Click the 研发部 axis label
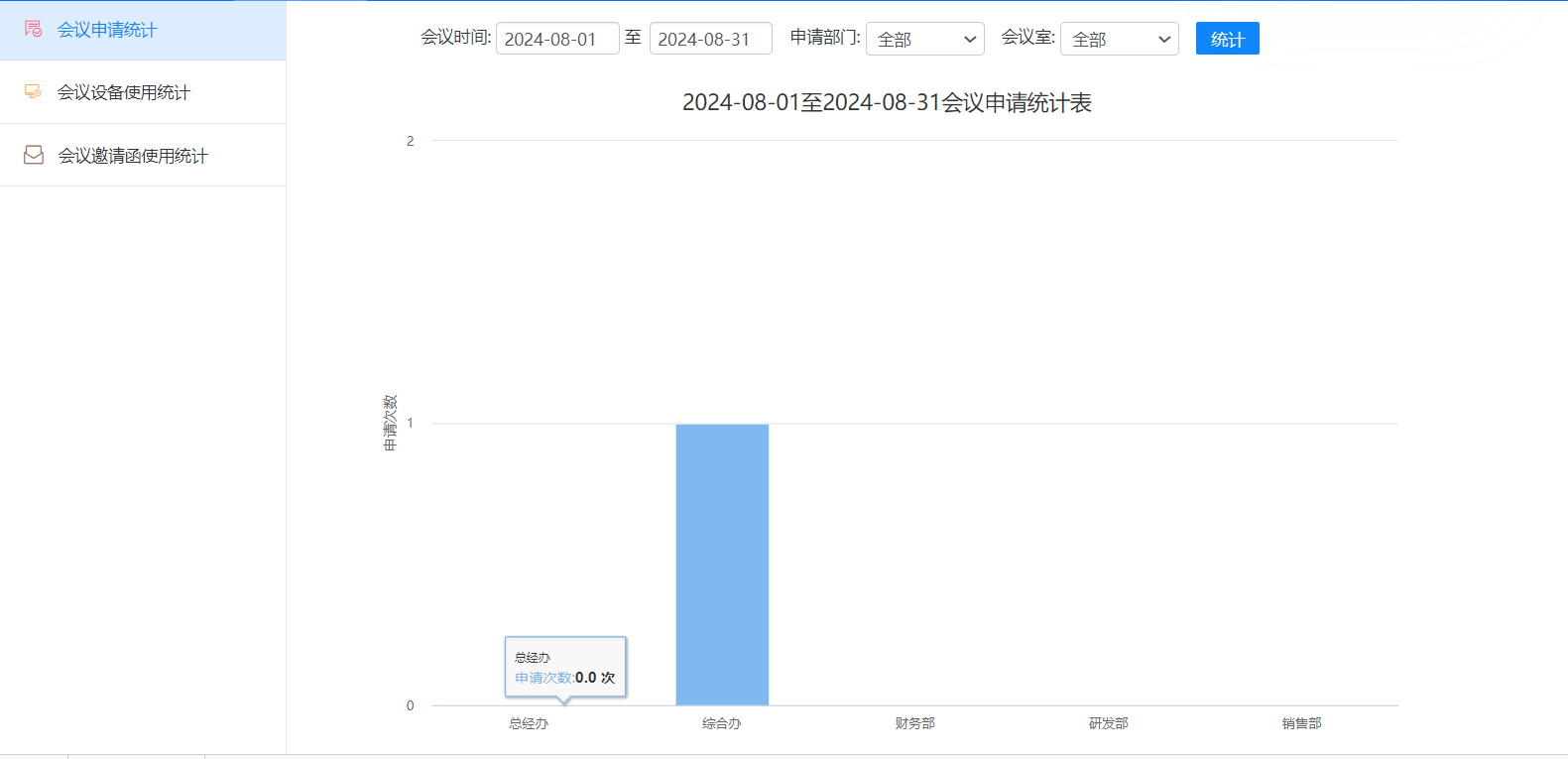The height and width of the screenshot is (759, 1568). (x=1108, y=723)
